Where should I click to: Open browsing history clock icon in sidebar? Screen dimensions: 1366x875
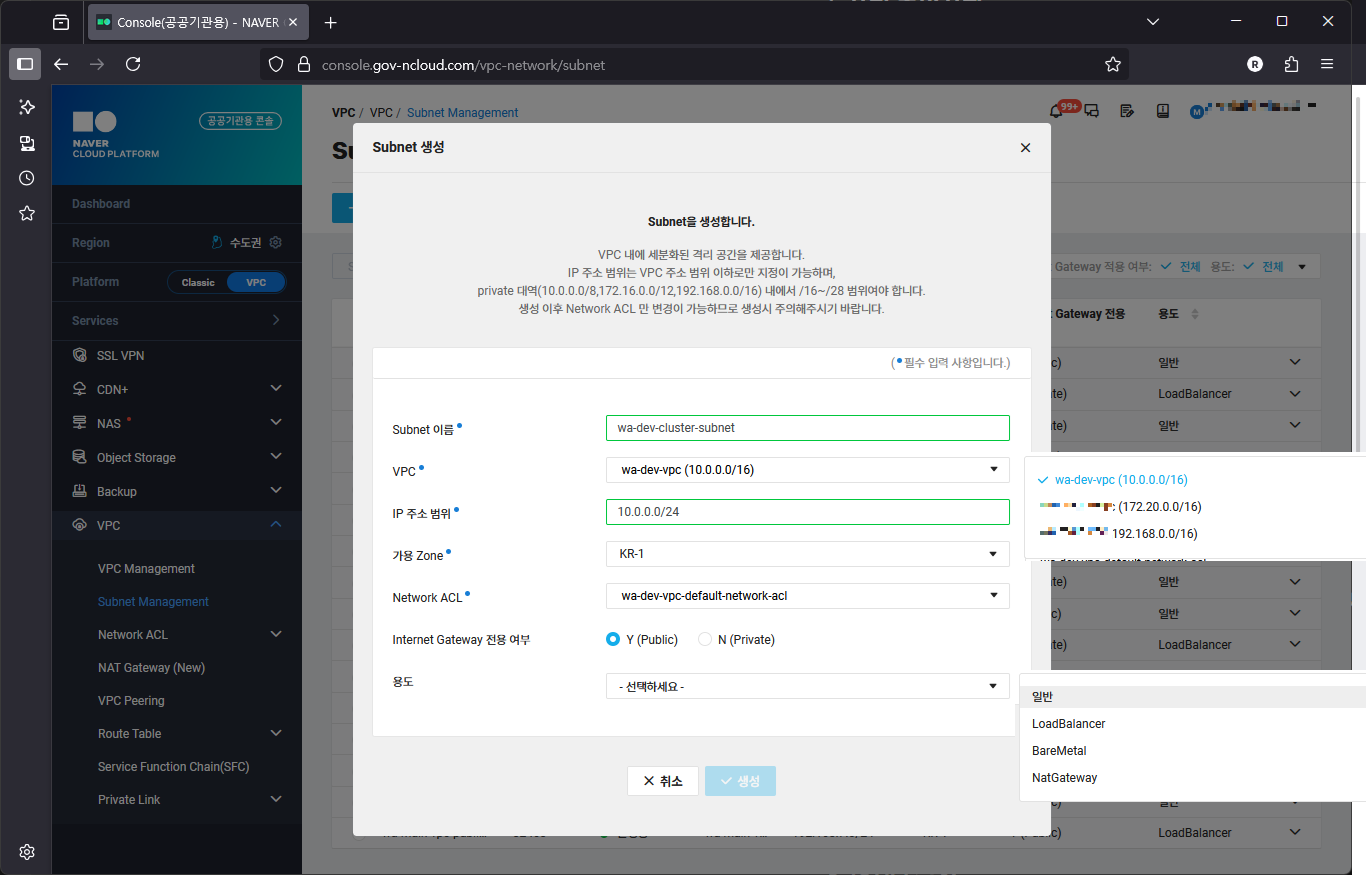pos(27,178)
